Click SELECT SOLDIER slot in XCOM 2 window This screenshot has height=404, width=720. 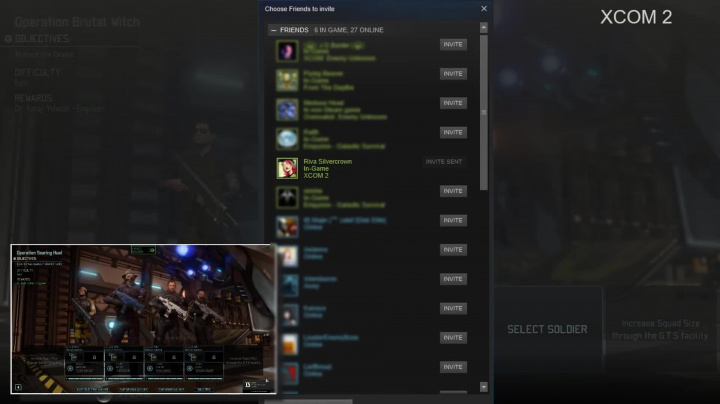[547, 329]
